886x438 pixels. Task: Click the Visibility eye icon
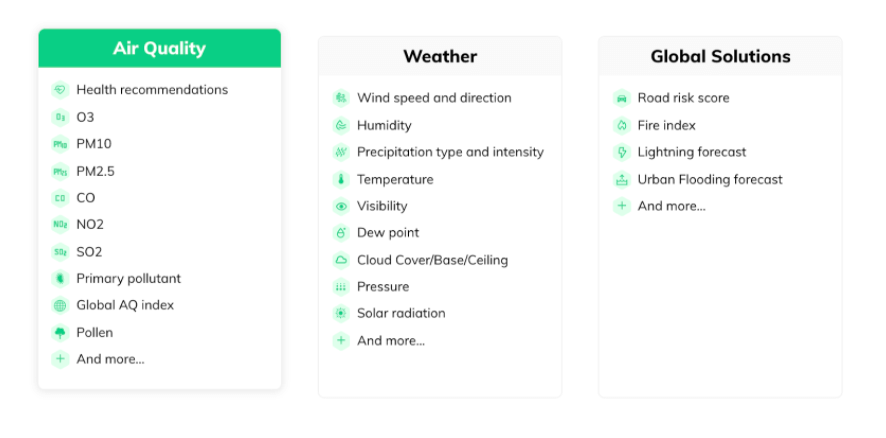(x=341, y=206)
